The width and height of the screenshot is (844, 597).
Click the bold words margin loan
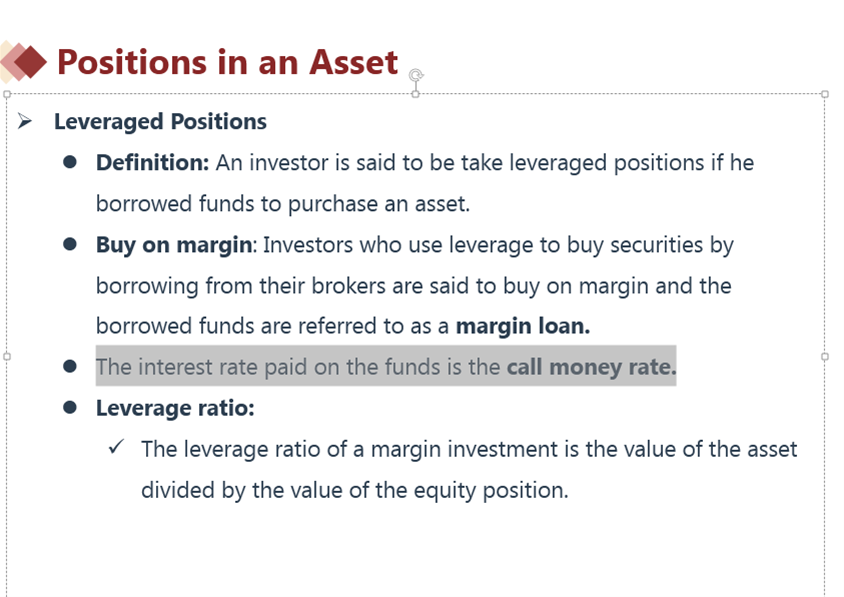[523, 326]
